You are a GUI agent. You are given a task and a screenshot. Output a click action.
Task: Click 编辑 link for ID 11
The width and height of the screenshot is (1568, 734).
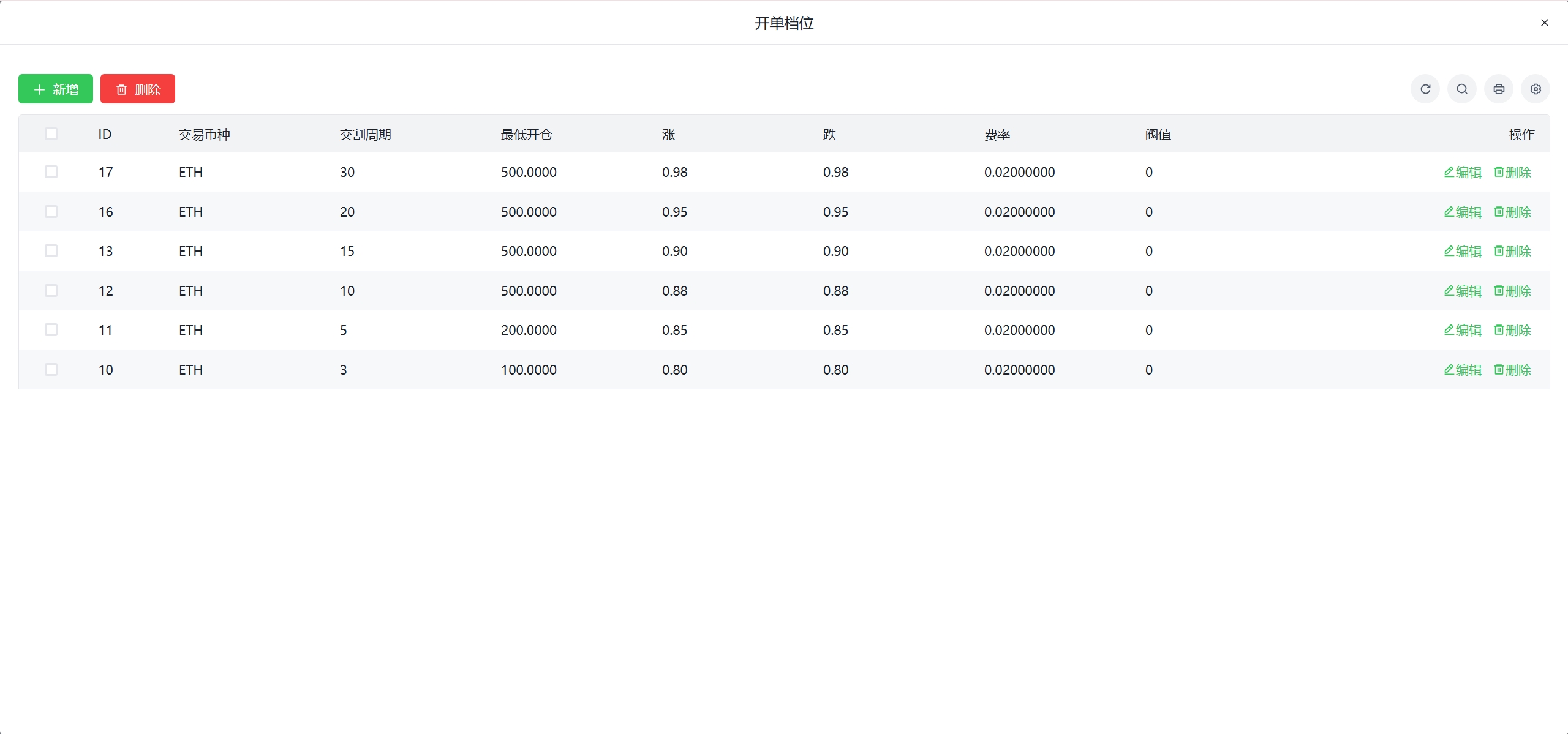click(x=1462, y=331)
